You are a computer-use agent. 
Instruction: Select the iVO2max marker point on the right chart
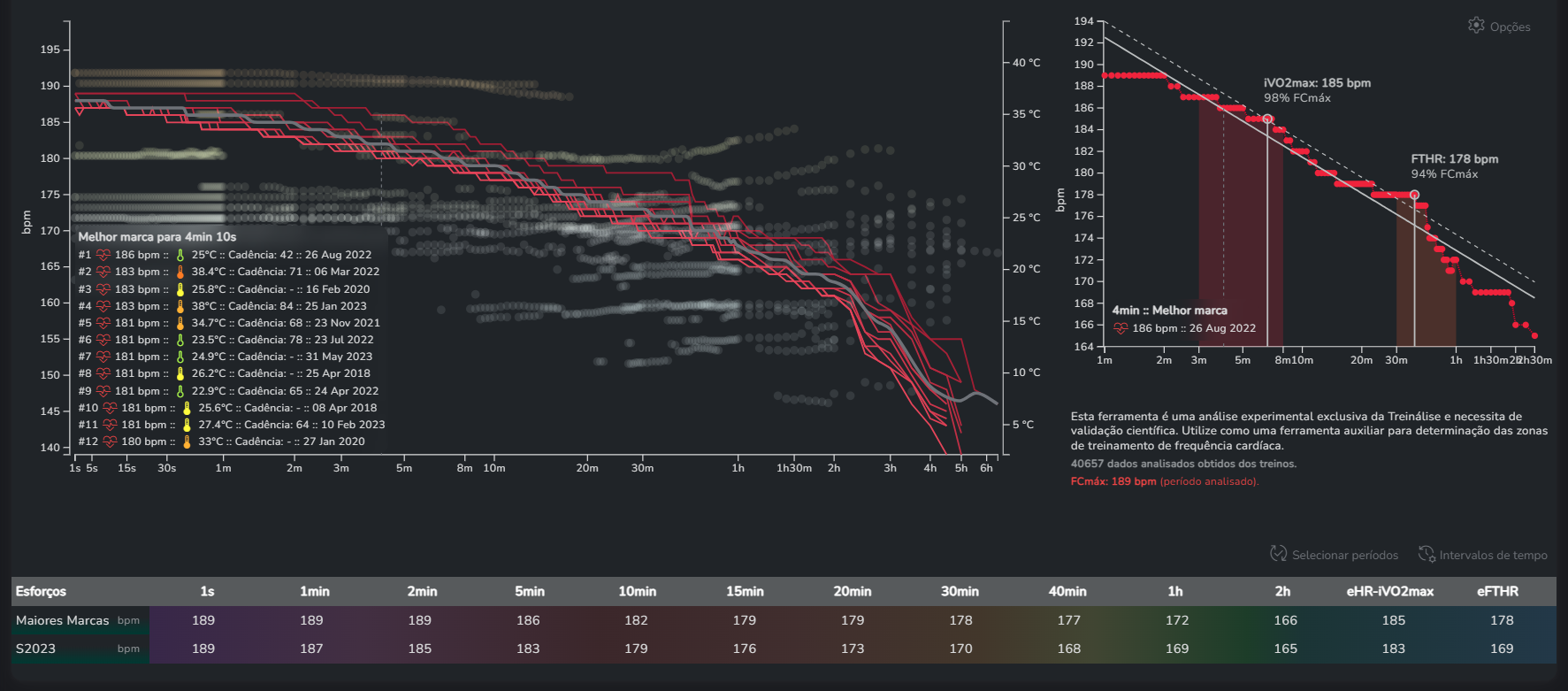(1267, 119)
